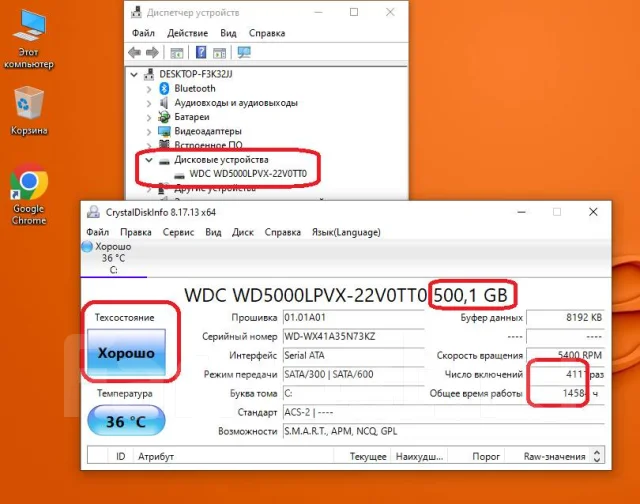
Task: Minimize the CrystalDiskInfo window
Action: [521, 212]
